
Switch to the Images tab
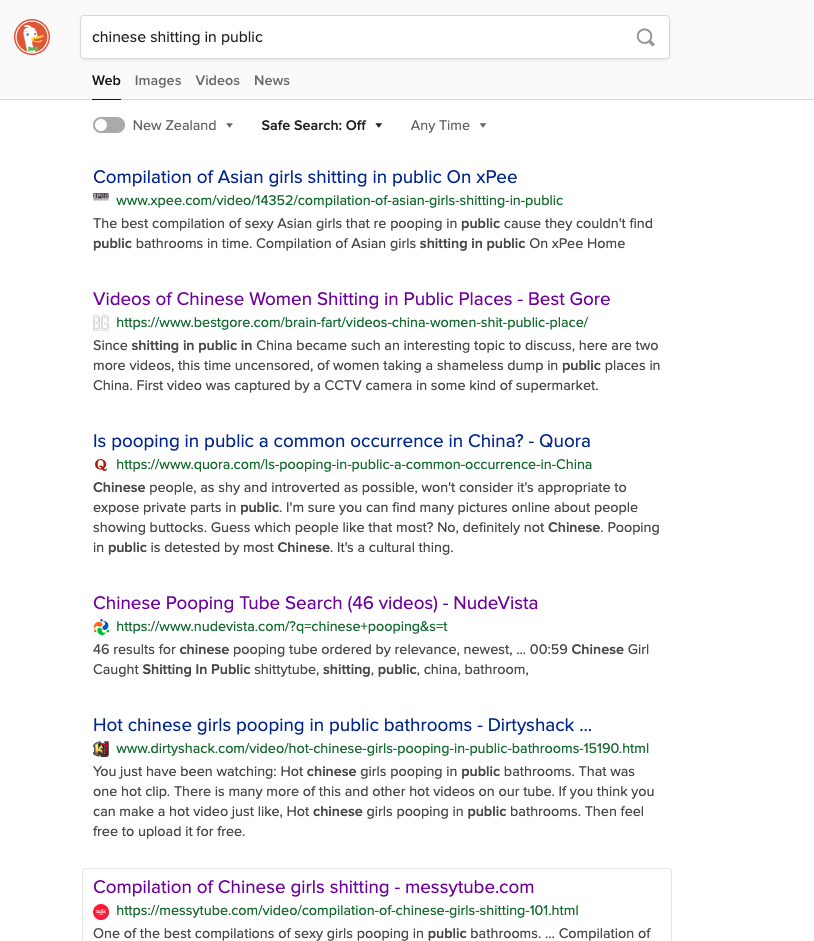pyautogui.click(x=158, y=80)
